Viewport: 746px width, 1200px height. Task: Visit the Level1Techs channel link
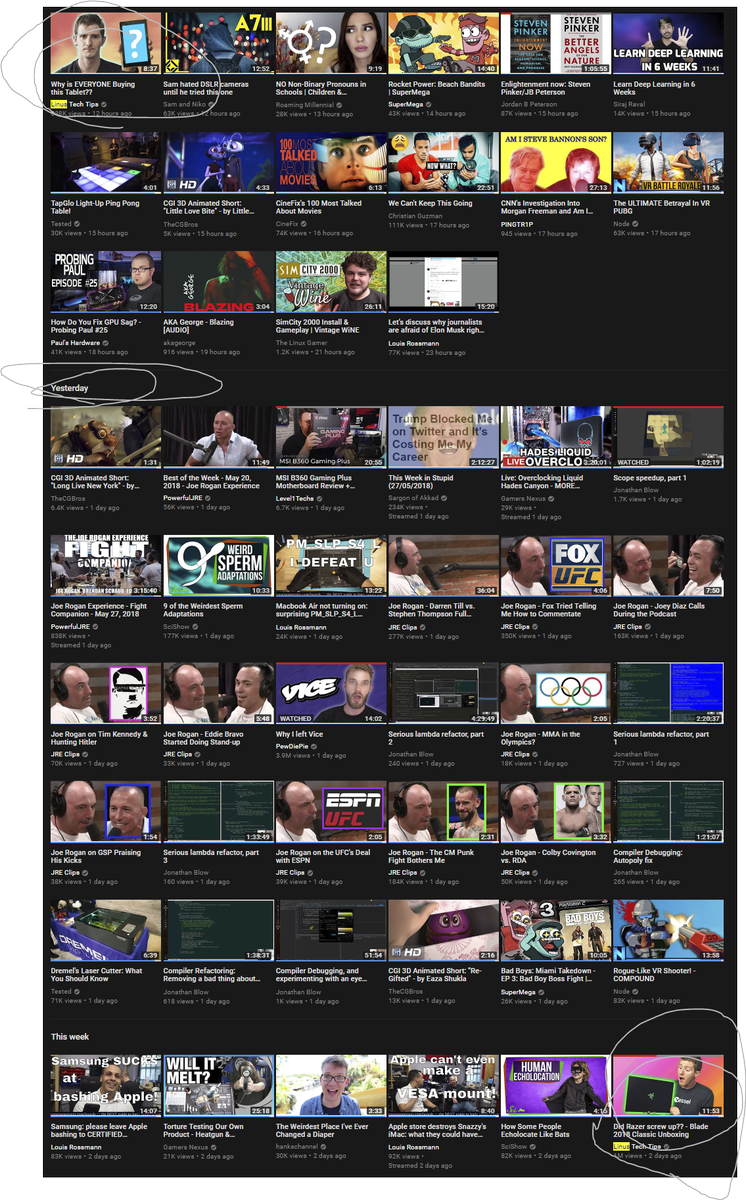click(297, 498)
